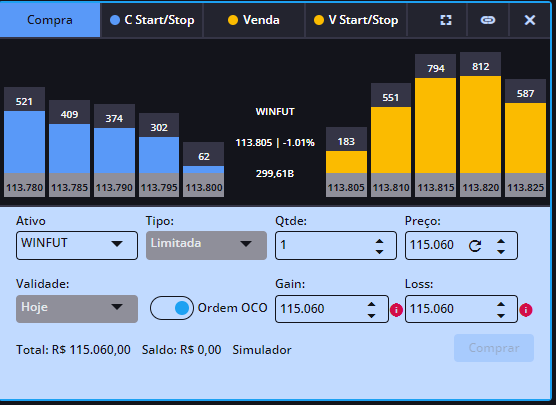Viewport: 556px width, 405px height.
Task: Switch to the Compra tab
Action: coord(50,20)
